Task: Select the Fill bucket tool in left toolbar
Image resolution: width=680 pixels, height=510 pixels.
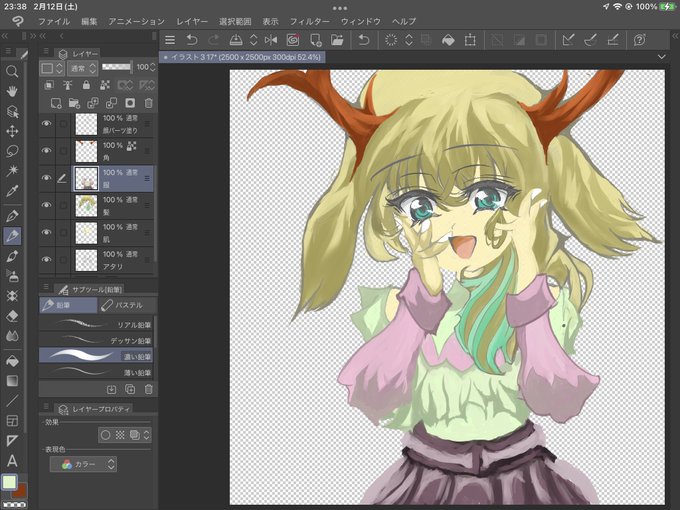Action: coord(12,361)
